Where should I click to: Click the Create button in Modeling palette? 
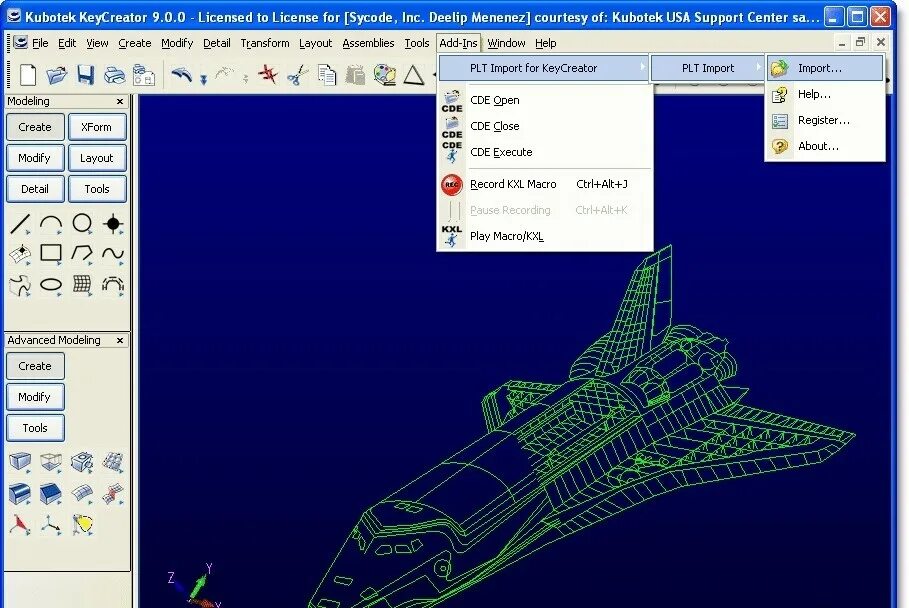(x=35, y=127)
